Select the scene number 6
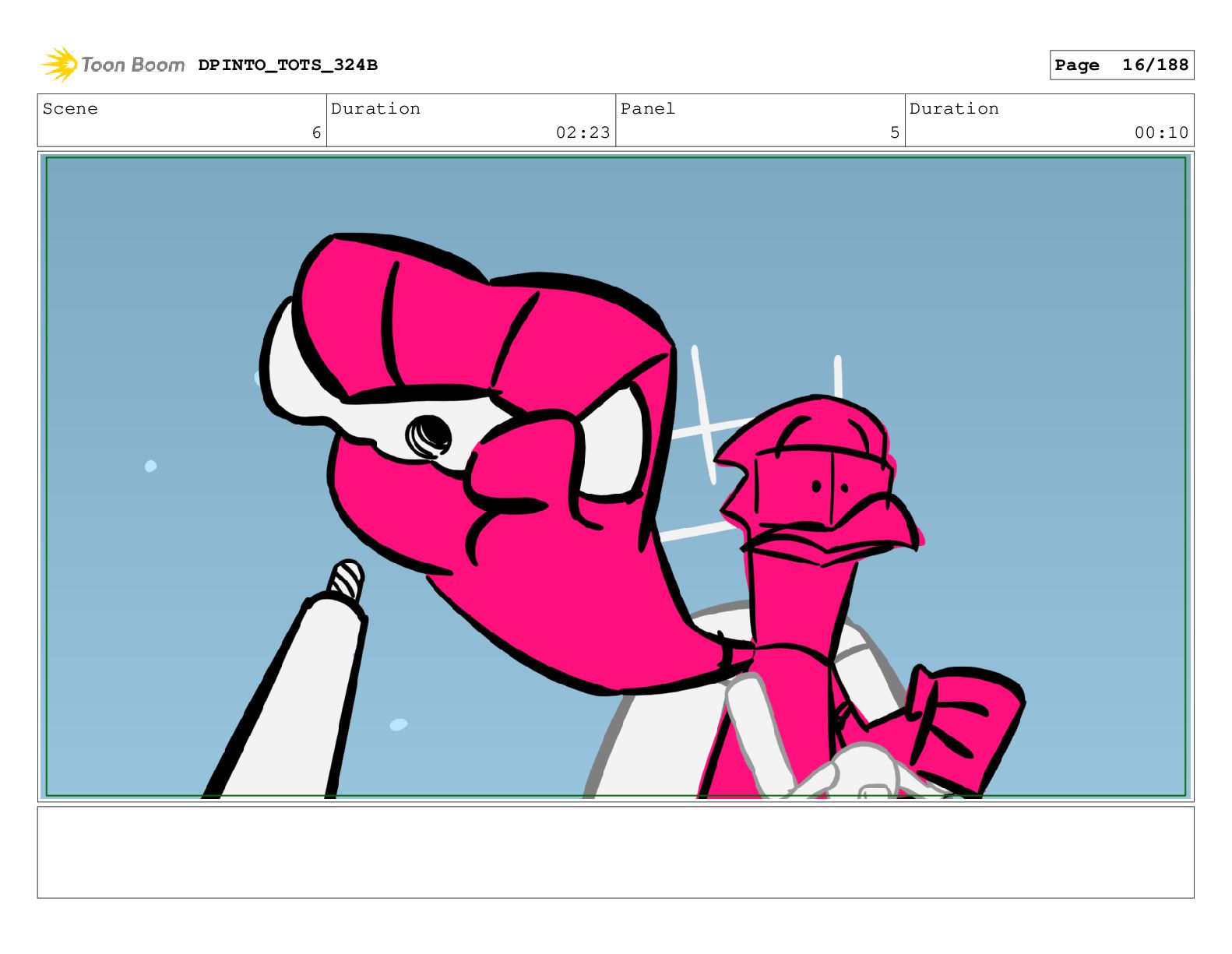Viewport: 1232px width, 954px height. pyautogui.click(x=316, y=133)
